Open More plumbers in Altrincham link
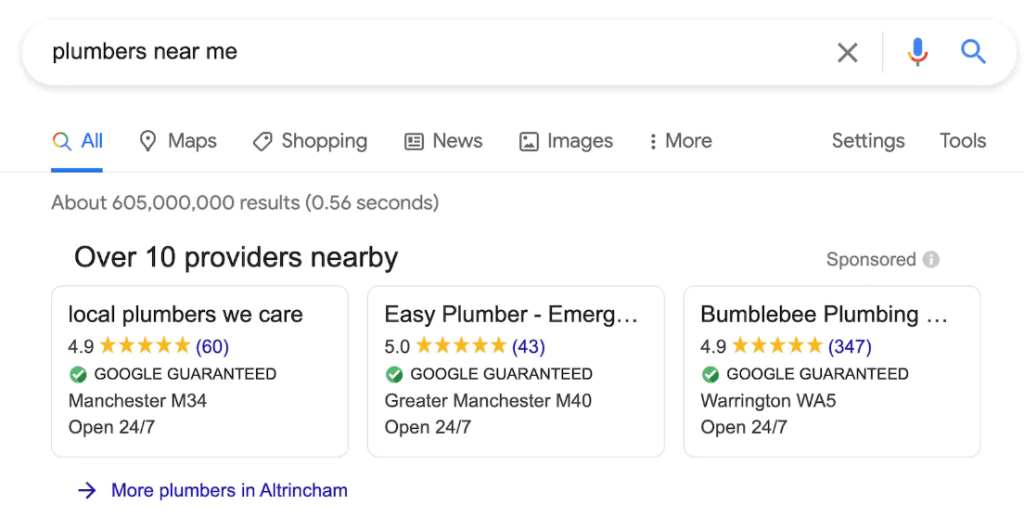This screenshot has width=1024, height=518. pyautogui.click(x=229, y=491)
